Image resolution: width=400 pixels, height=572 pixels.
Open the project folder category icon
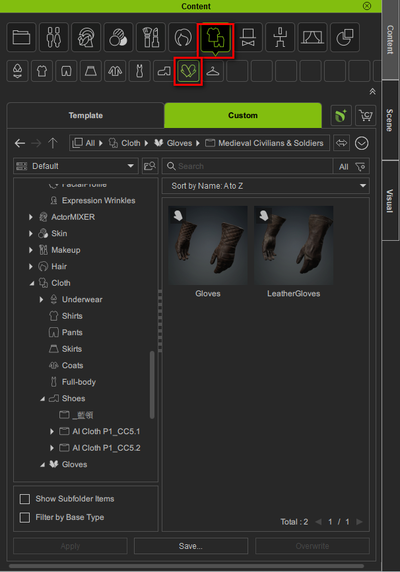[22, 37]
